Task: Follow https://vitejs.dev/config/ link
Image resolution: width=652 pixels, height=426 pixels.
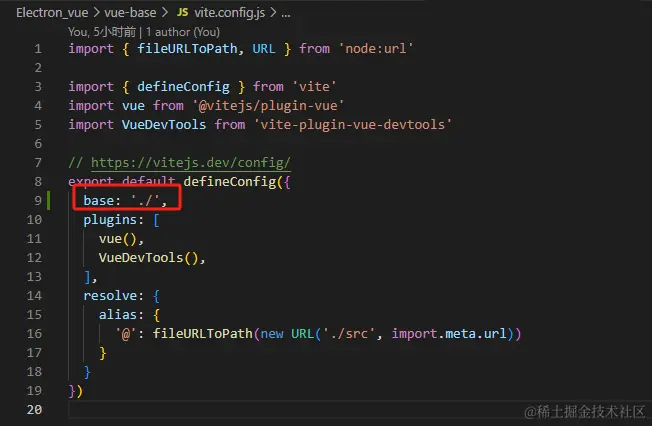Action: click(x=191, y=162)
